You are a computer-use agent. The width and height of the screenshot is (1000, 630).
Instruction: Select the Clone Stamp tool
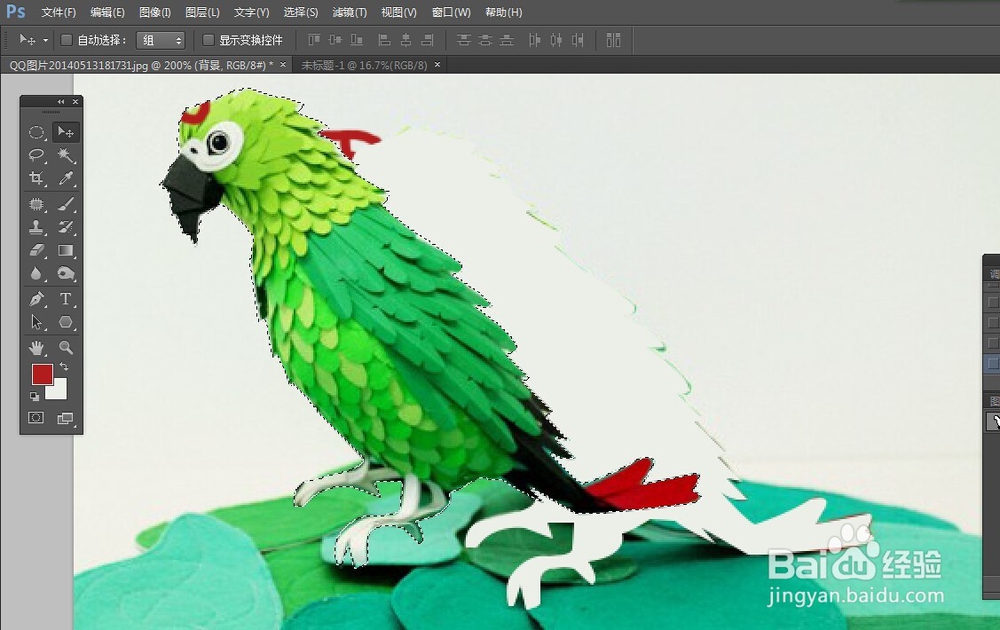(36, 227)
